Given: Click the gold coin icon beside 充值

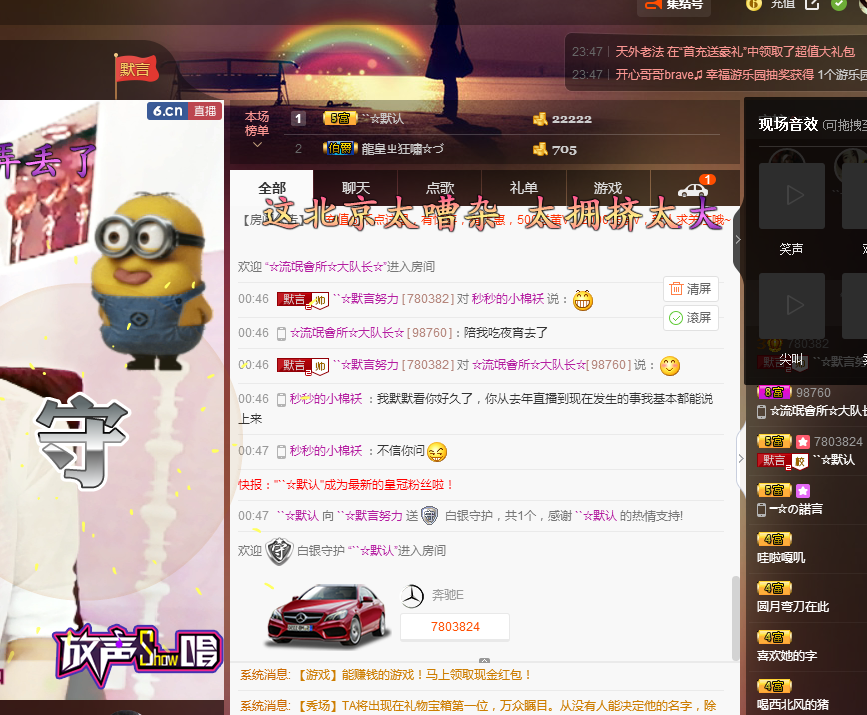Looking at the screenshot, I should pos(754,4).
